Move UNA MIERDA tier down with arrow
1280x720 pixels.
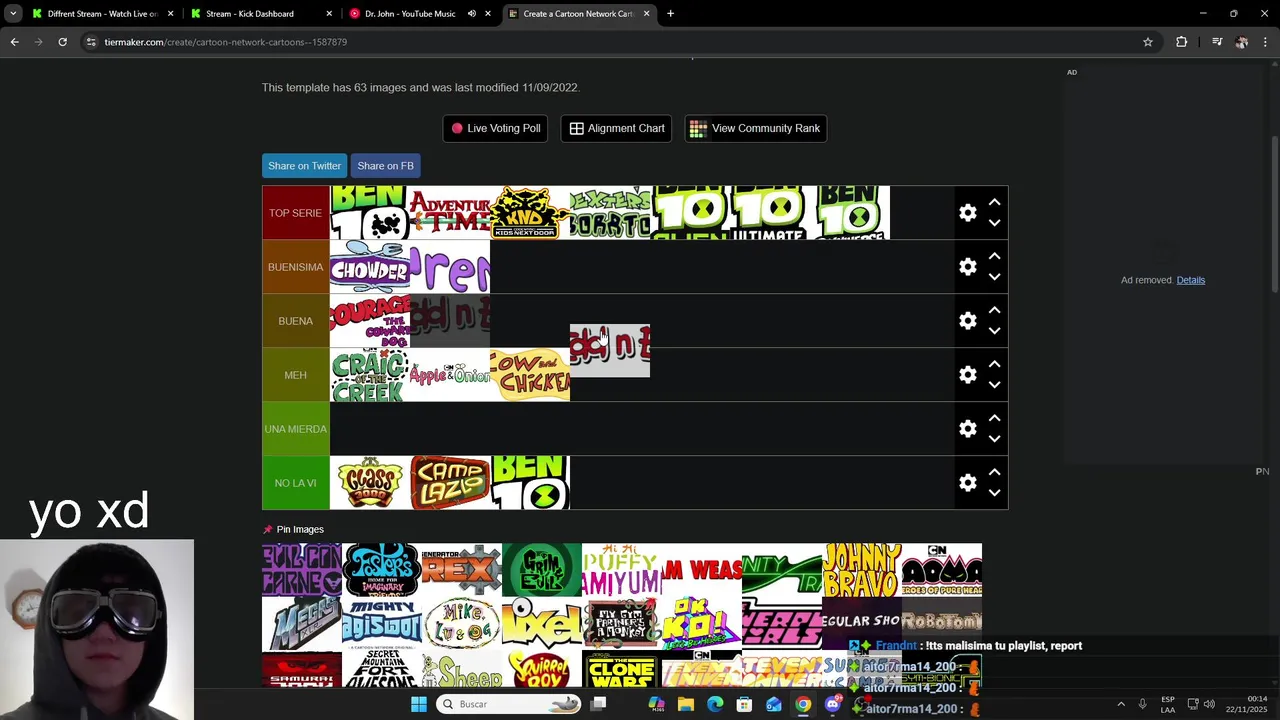pyautogui.click(x=994, y=439)
